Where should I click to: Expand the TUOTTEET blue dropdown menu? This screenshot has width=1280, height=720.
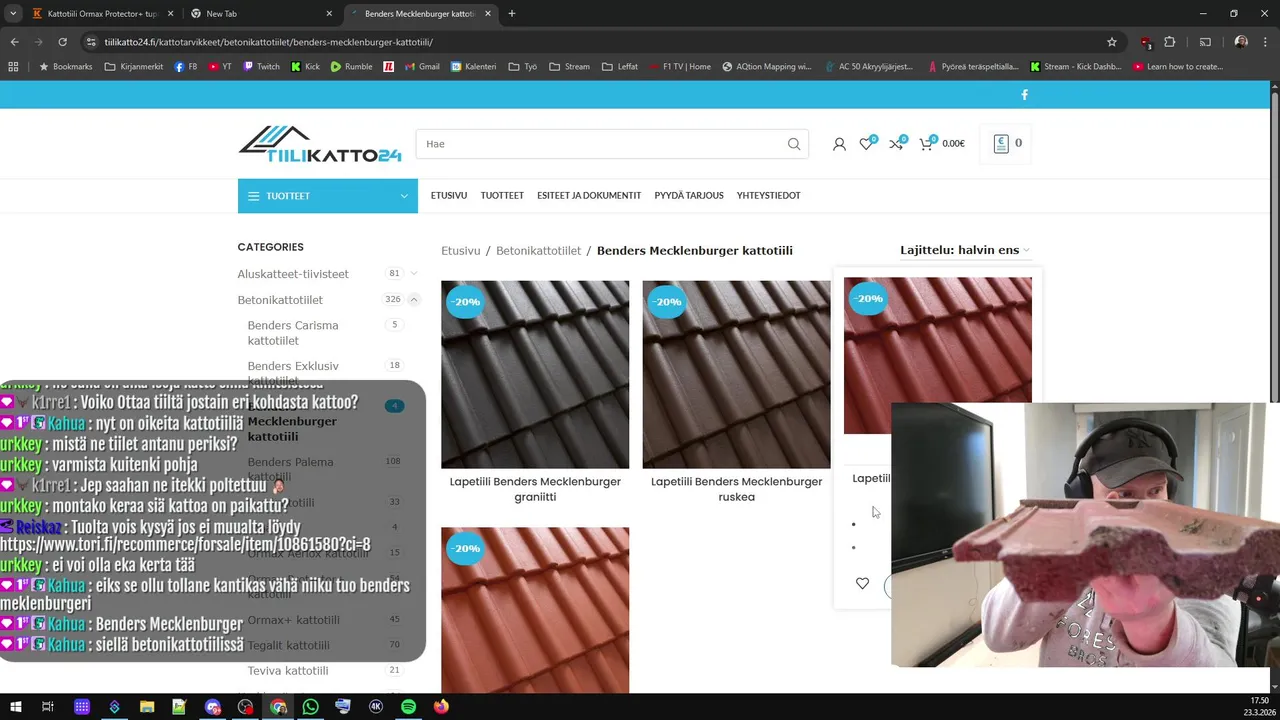pyautogui.click(x=328, y=196)
